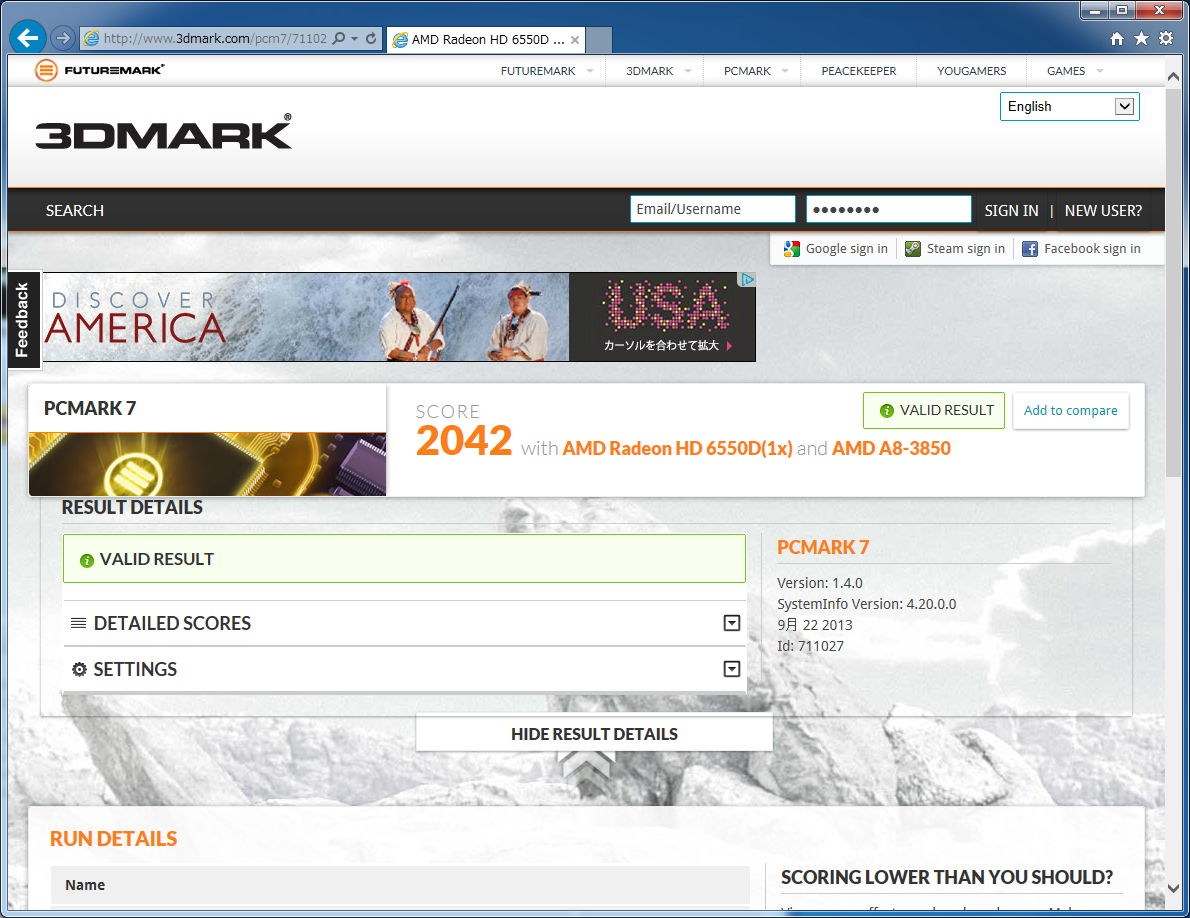Expand the 3DMARK menu arrow

pyautogui.click(x=688, y=71)
